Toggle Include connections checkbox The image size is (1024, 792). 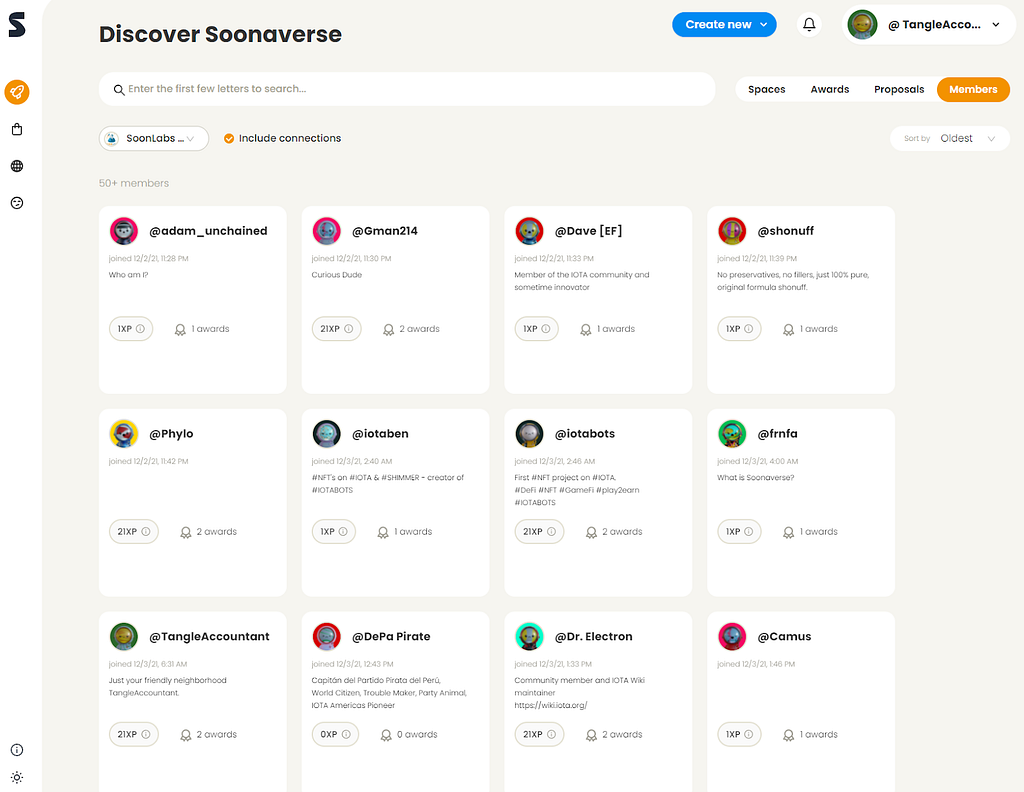click(x=229, y=138)
